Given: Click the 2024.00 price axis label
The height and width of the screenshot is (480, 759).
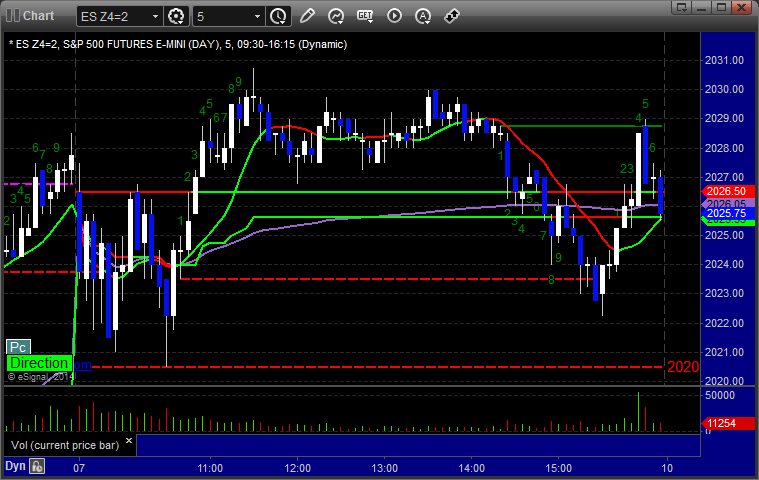Looking at the screenshot, I should click(x=724, y=264).
